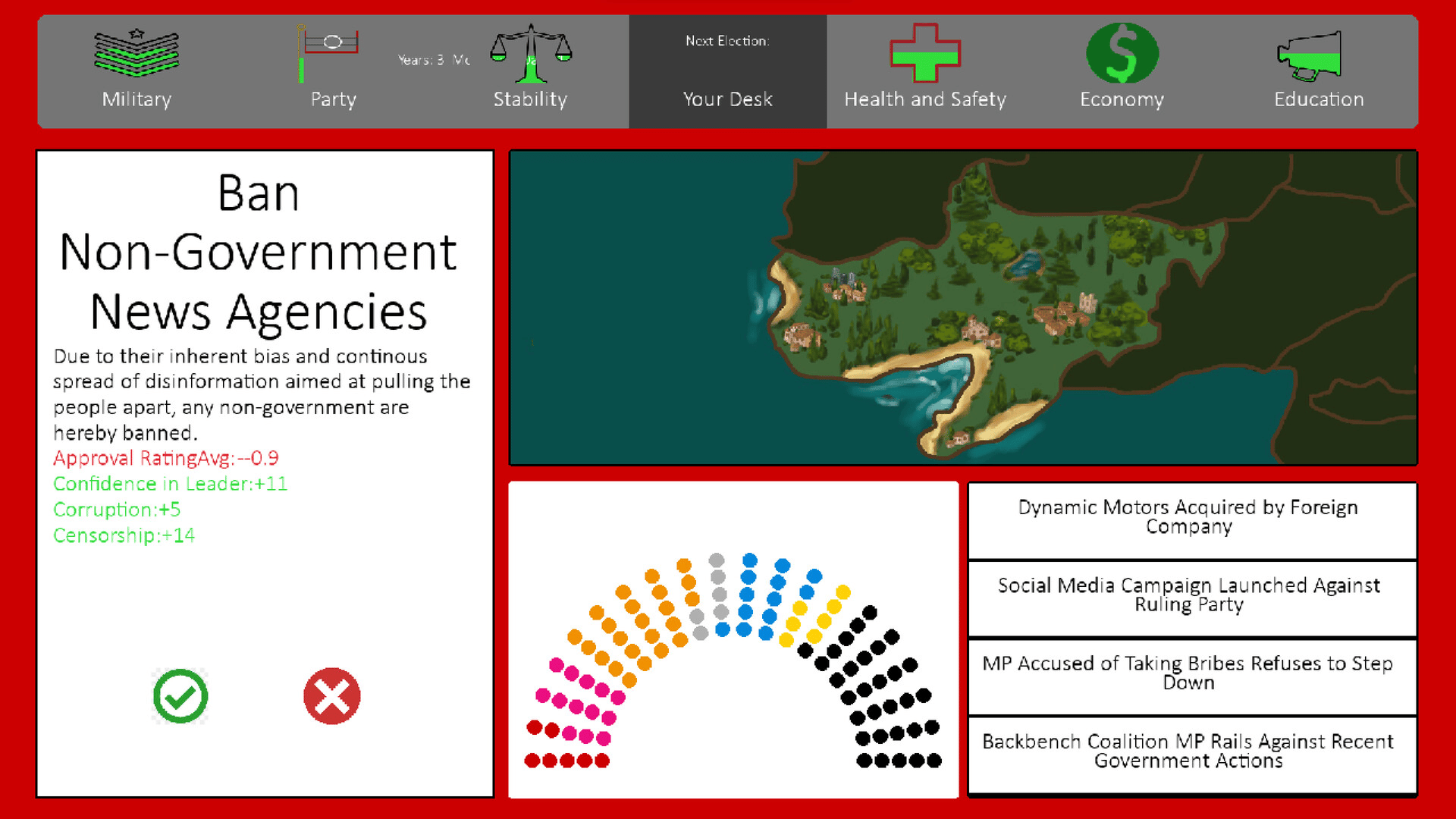Approve policy with green checkmark
The height and width of the screenshot is (819, 1456).
pos(180,696)
